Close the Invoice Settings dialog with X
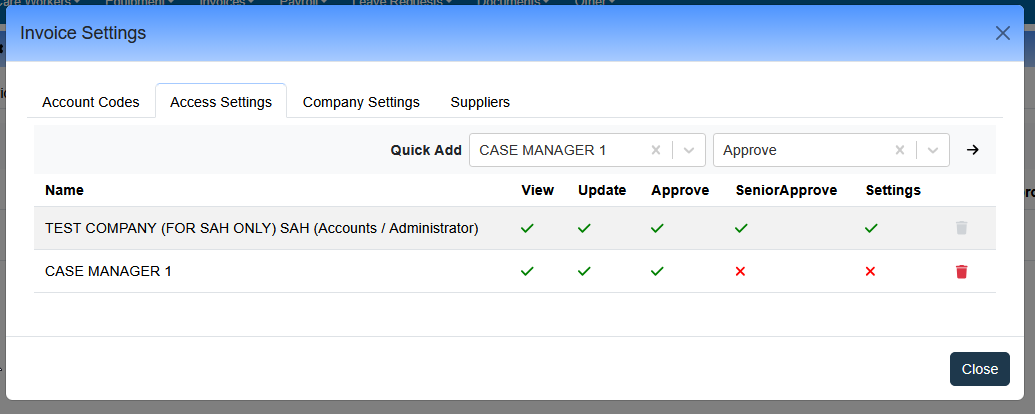The image size is (1035, 414). coord(1003,33)
